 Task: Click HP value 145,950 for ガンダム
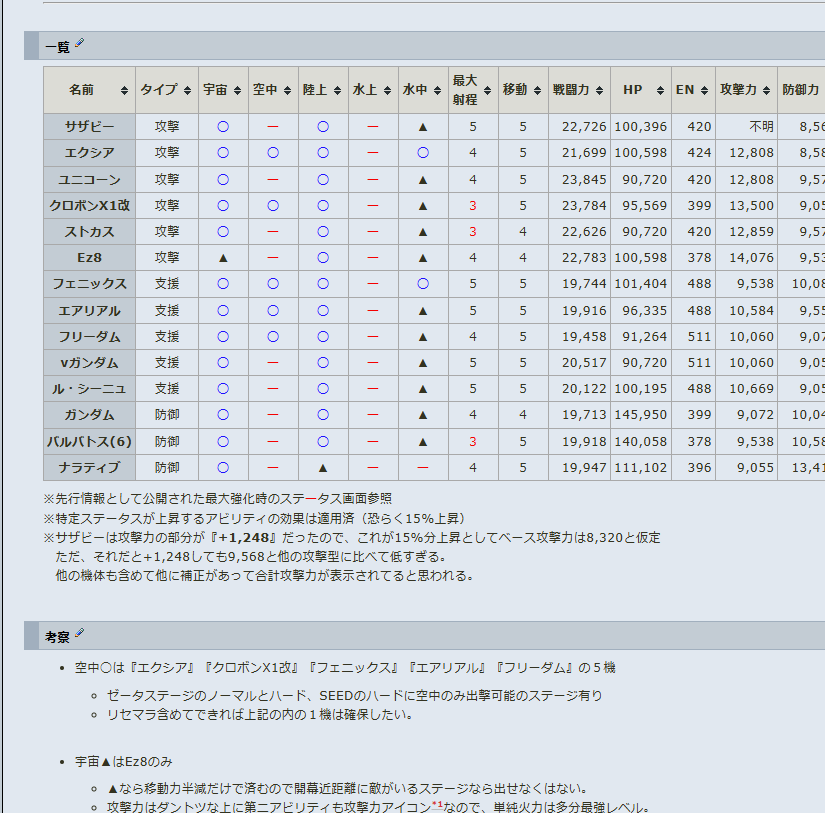click(641, 415)
